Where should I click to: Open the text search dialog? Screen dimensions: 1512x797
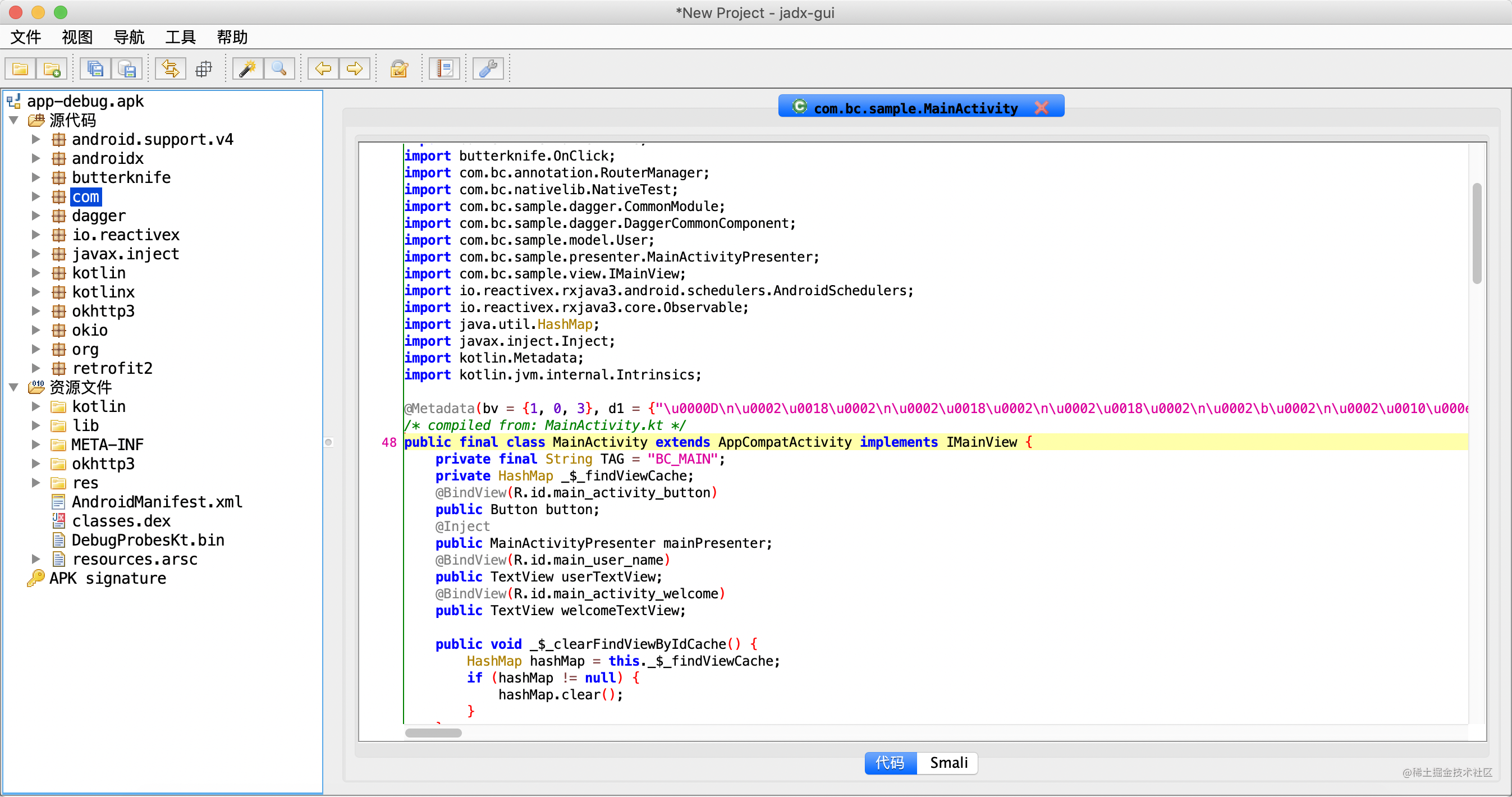coord(280,68)
